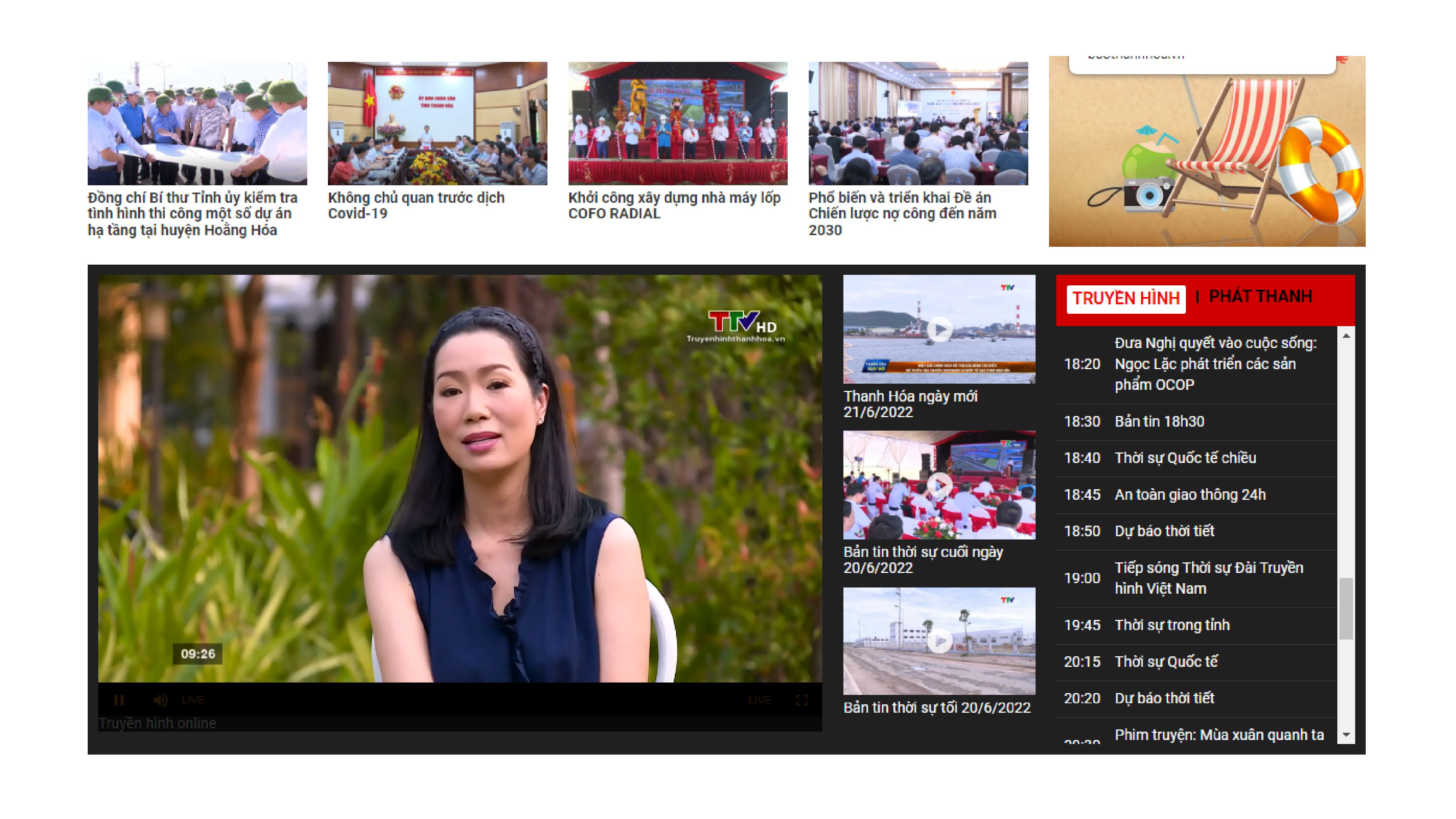Switch to the PHÁT THANH tab

click(x=1260, y=296)
